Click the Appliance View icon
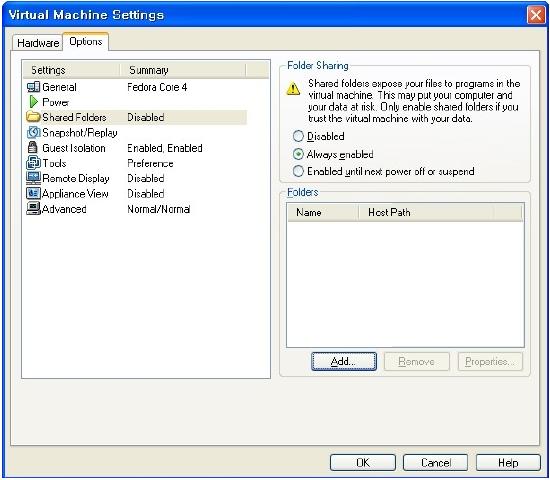550x480 pixels. pyautogui.click(x=33, y=193)
